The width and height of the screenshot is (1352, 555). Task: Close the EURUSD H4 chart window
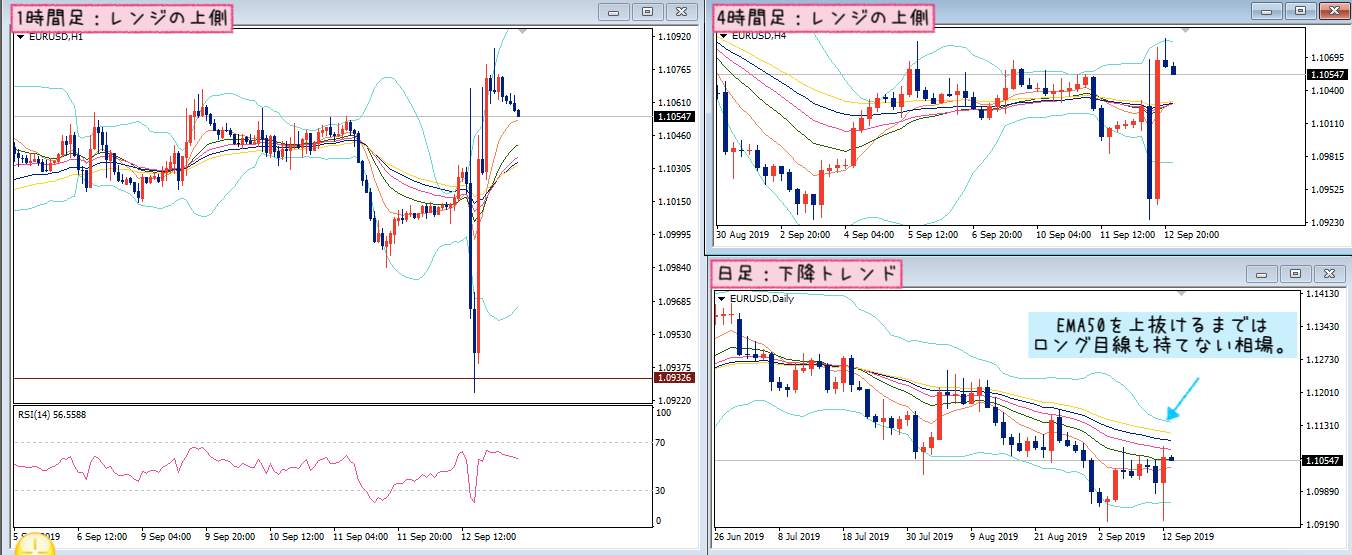click(x=1334, y=12)
